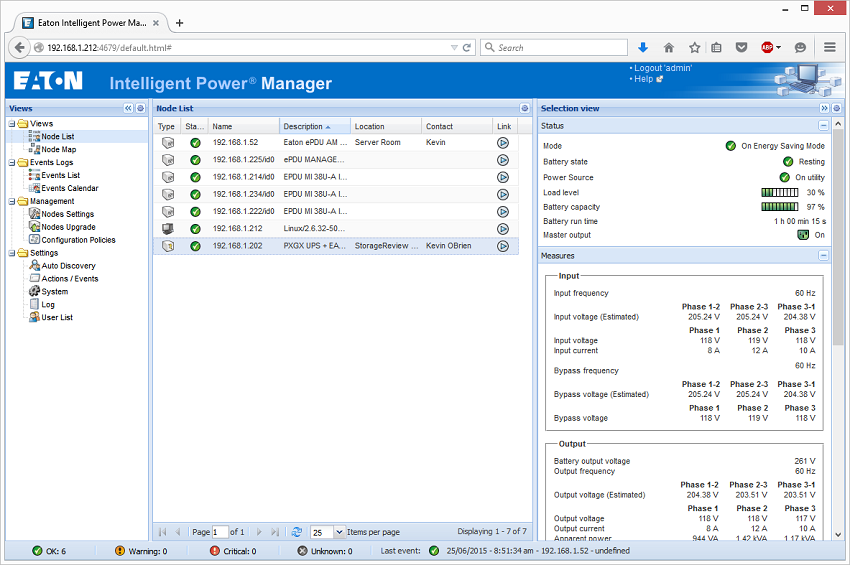
Task: Bookmark page with star icon
Action: (x=694, y=48)
